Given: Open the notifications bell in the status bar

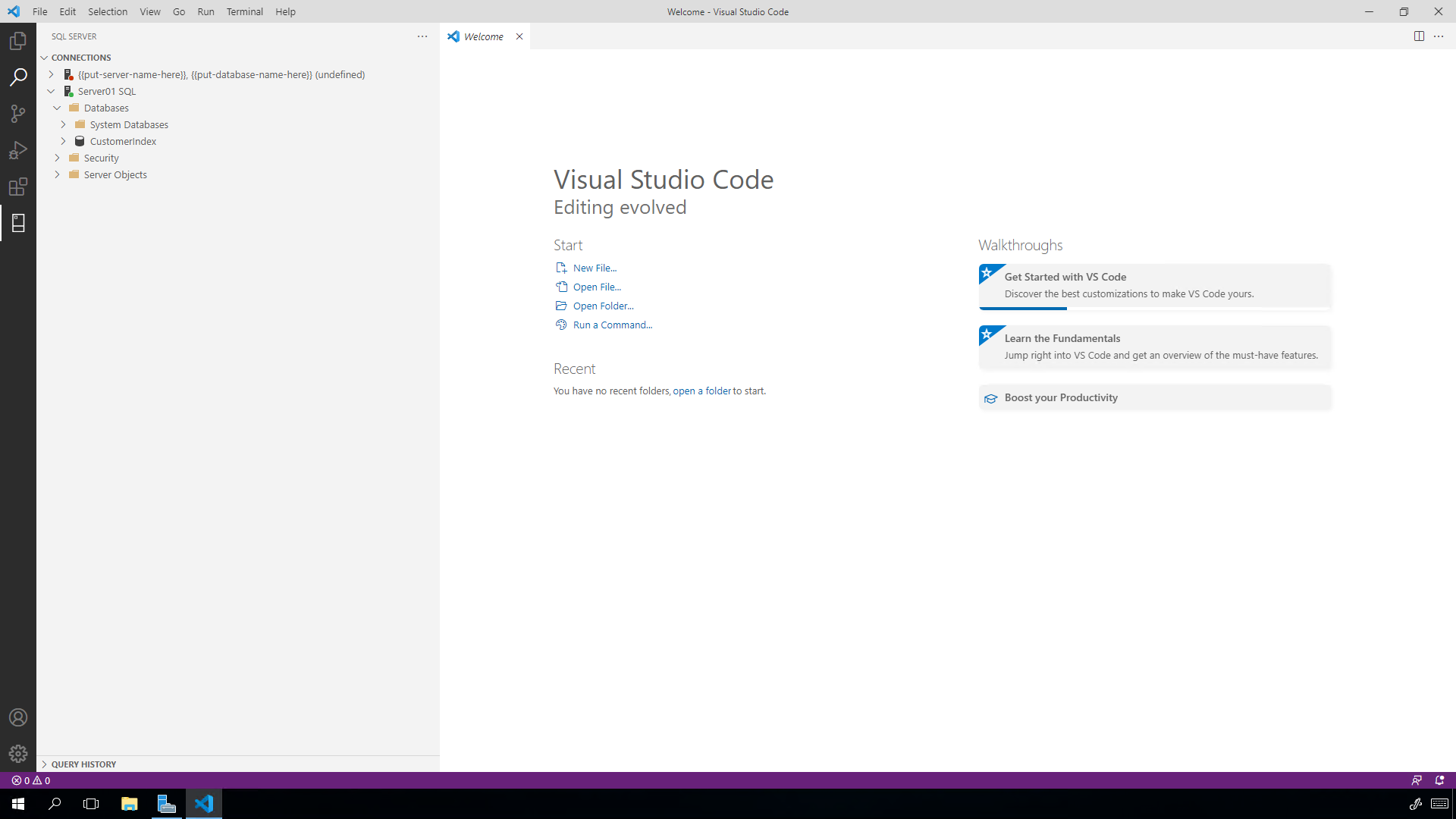Looking at the screenshot, I should (x=1439, y=780).
